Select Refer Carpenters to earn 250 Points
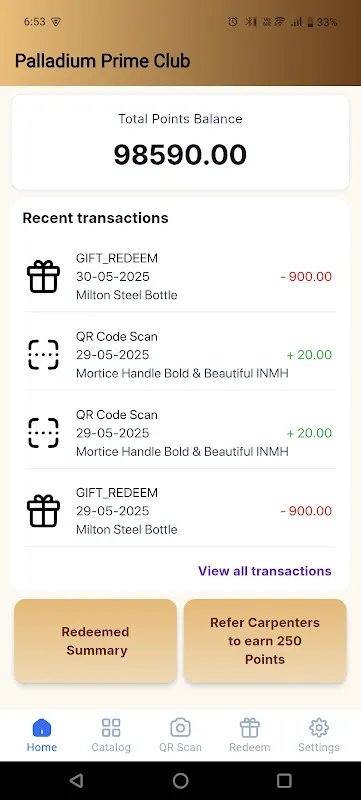 [x=265, y=641]
